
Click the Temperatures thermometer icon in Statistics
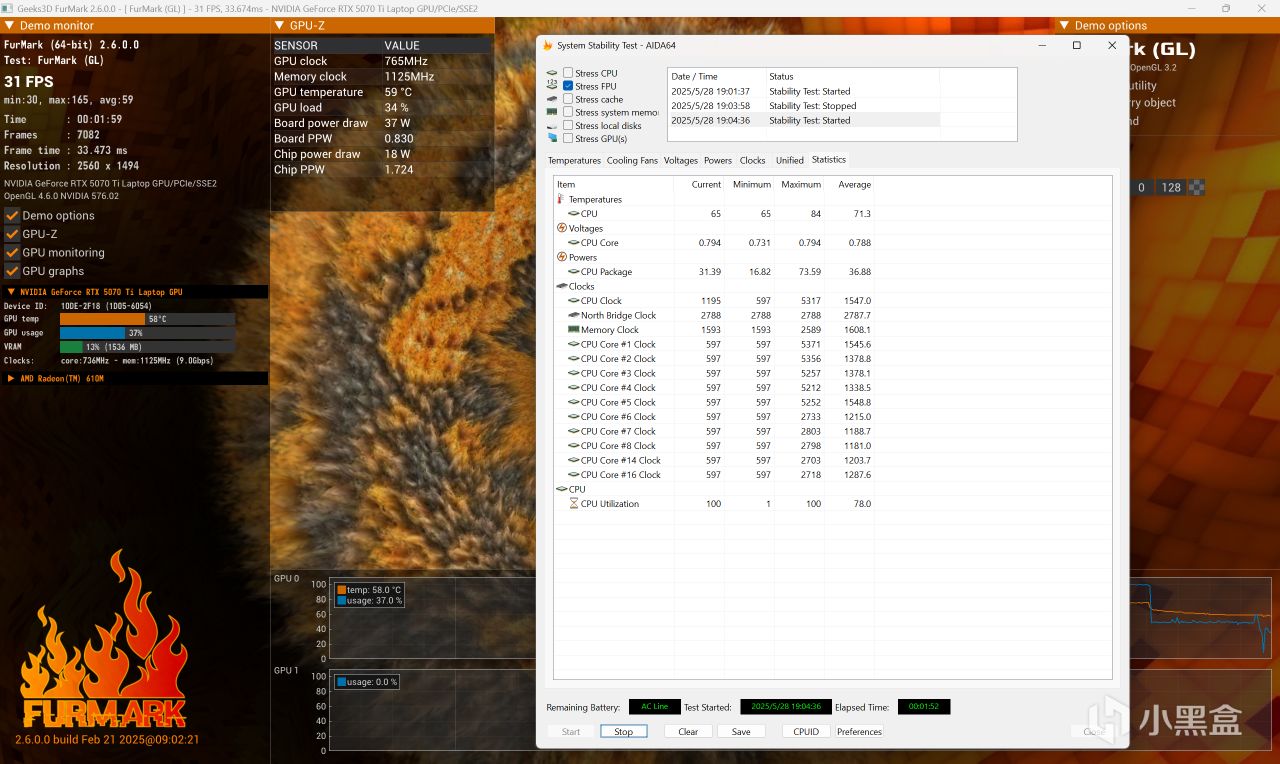pos(561,199)
